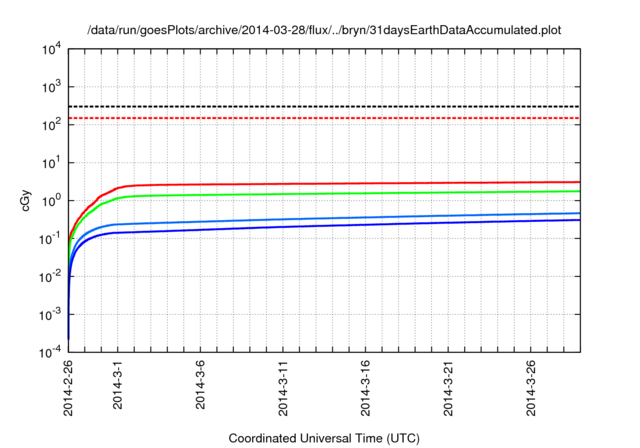Click the 2014-3-16 date label
The image size is (640, 448).
pyautogui.click(x=366, y=388)
